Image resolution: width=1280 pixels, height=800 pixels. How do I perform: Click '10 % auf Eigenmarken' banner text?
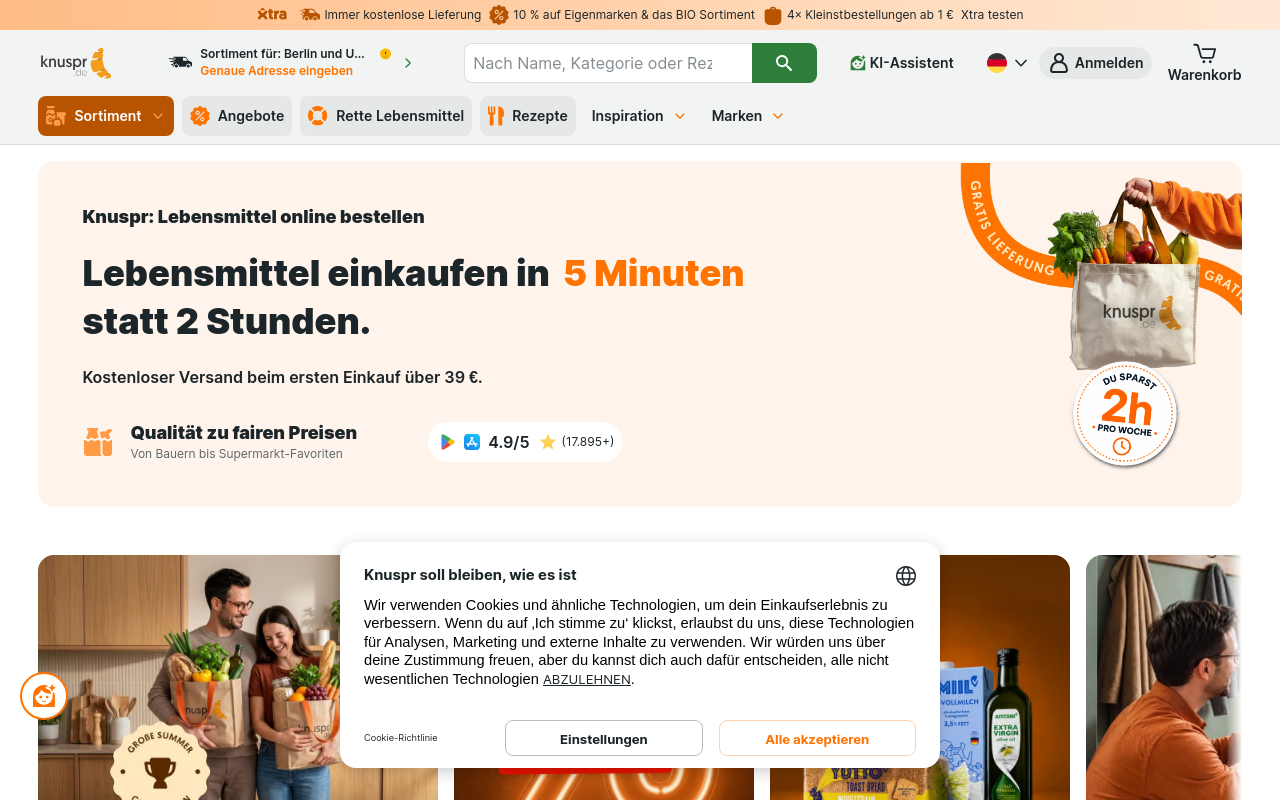tap(634, 15)
